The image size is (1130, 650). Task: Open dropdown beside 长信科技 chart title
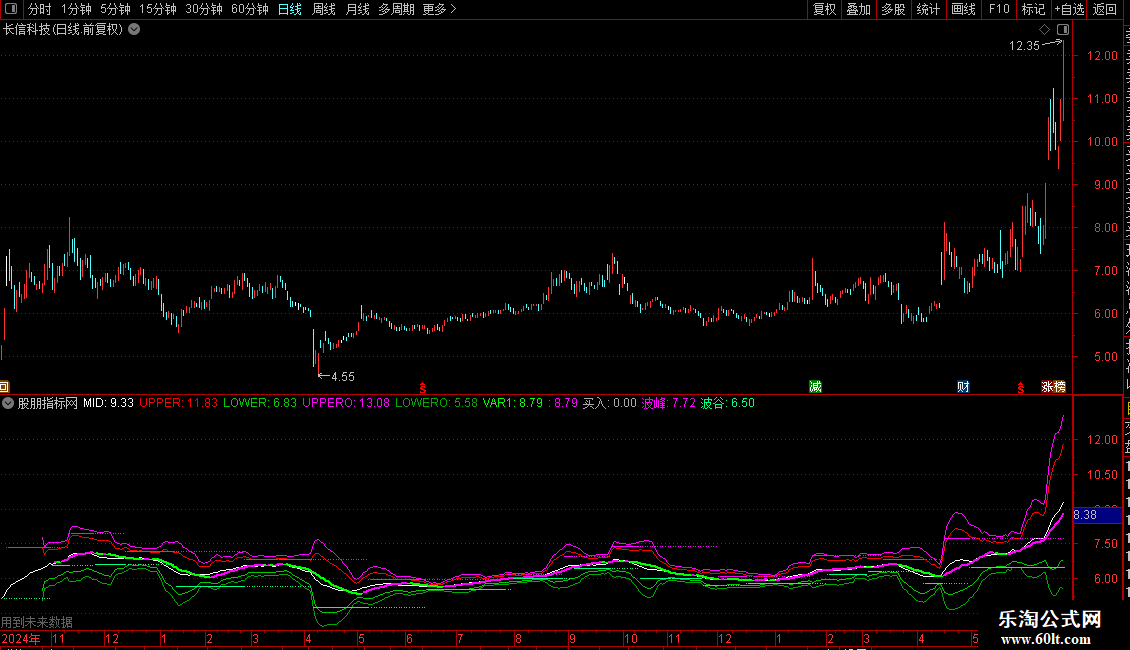(134, 30)
